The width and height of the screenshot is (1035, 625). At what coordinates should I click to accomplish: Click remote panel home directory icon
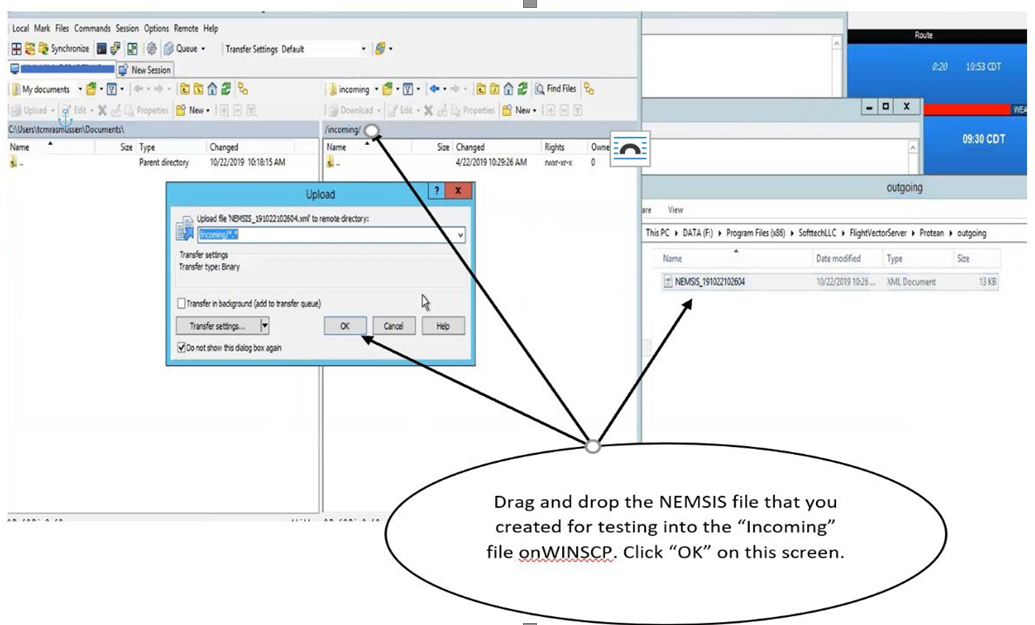(x=508, y=89)
